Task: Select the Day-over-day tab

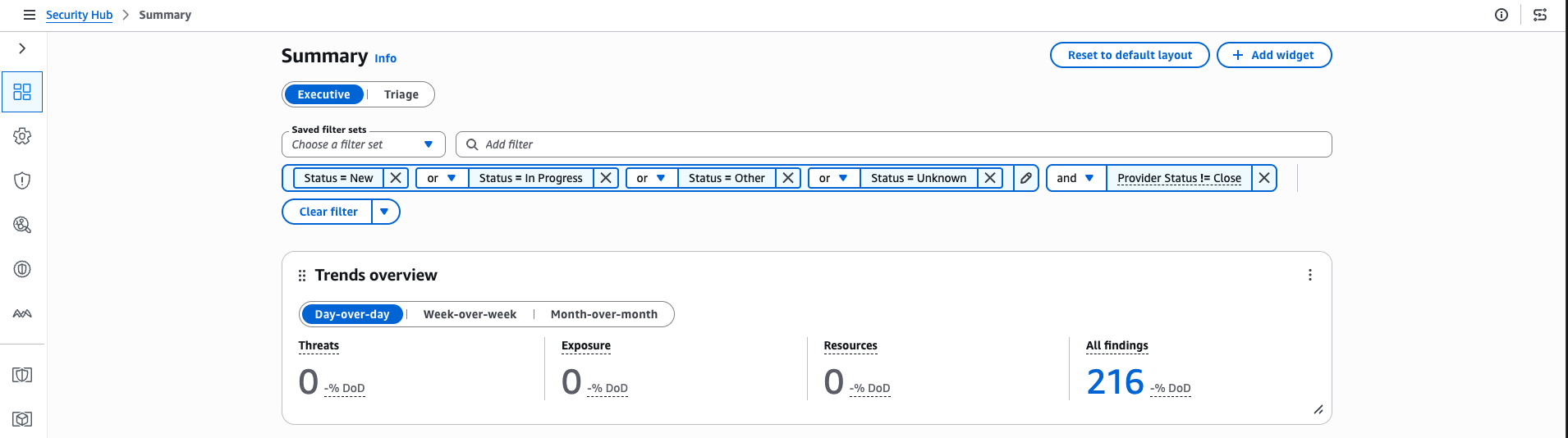Action: (352, 314)
